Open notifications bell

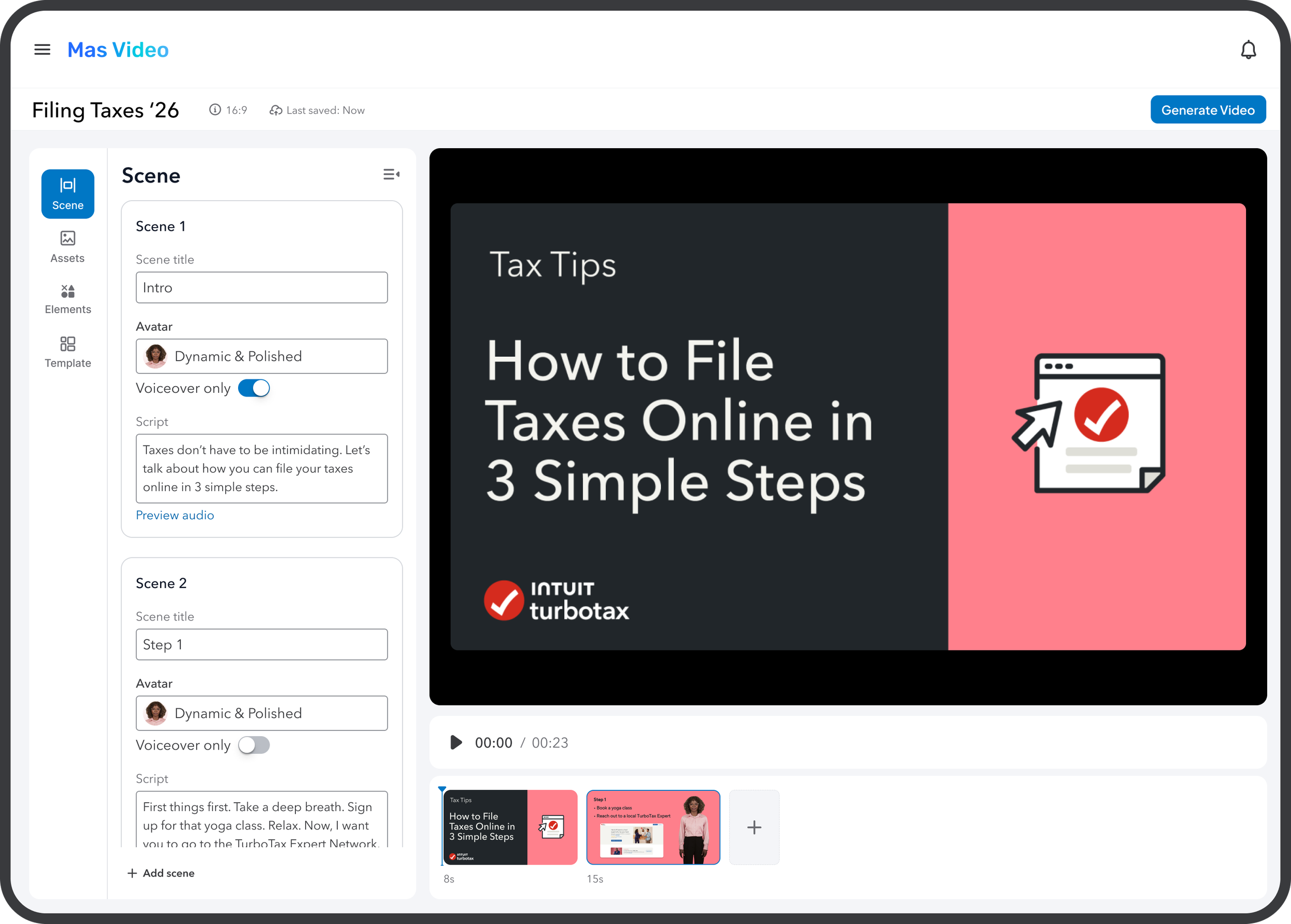tap(1248, 50)
